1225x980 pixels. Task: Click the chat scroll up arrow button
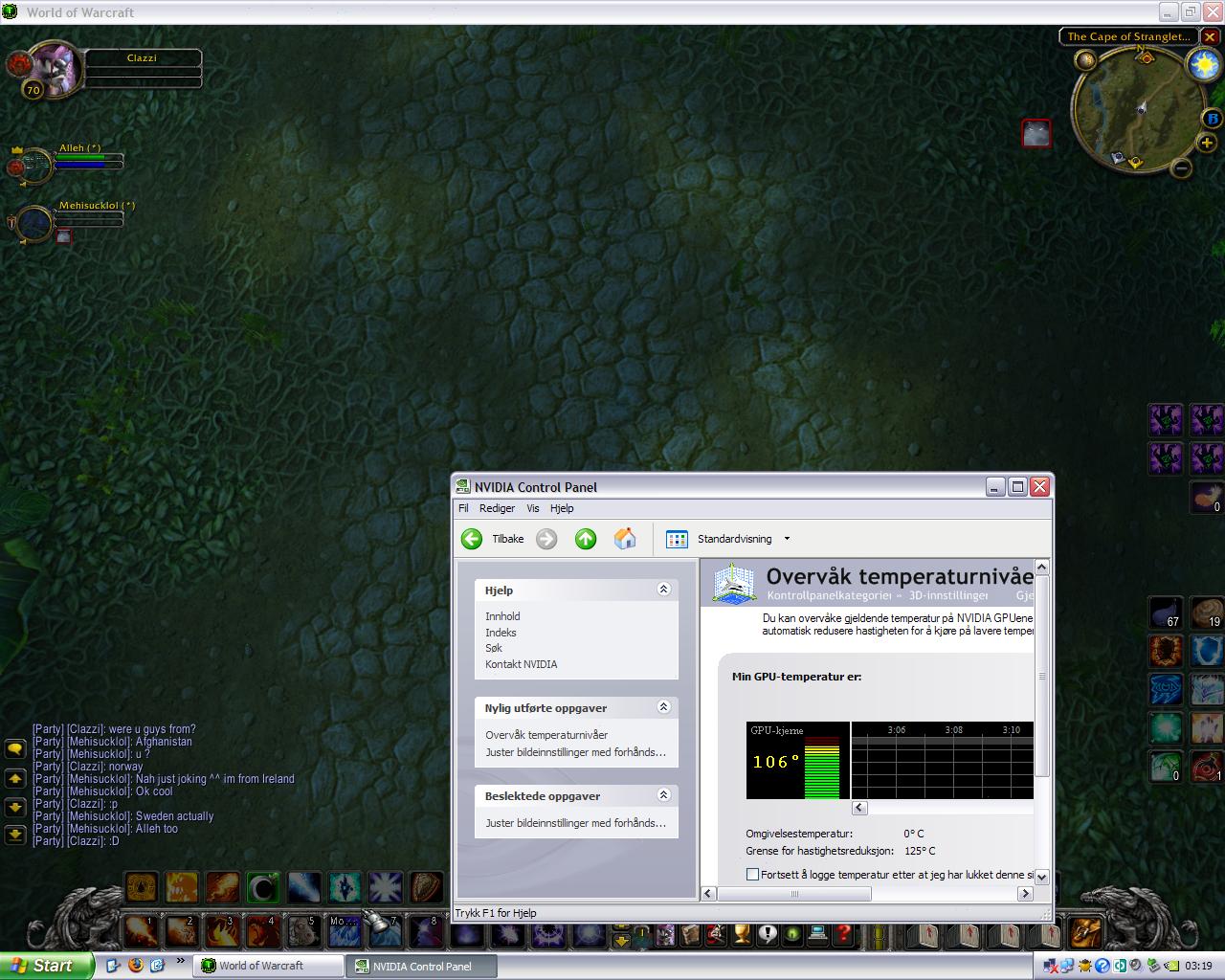point(15,779)
